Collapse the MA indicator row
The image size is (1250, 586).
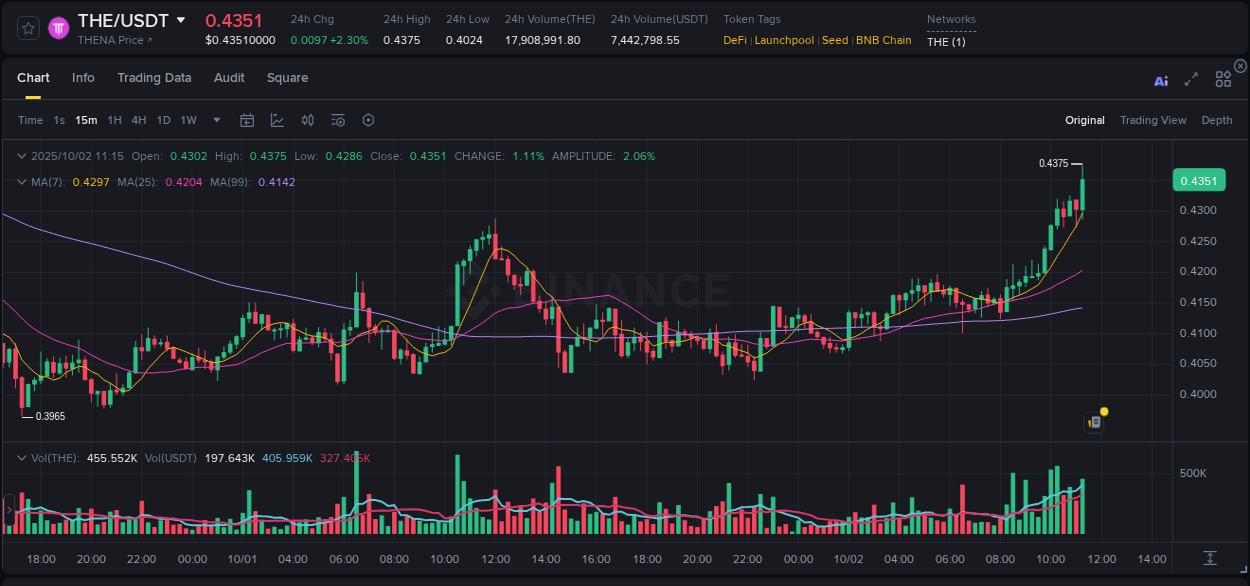coord(22,182)
